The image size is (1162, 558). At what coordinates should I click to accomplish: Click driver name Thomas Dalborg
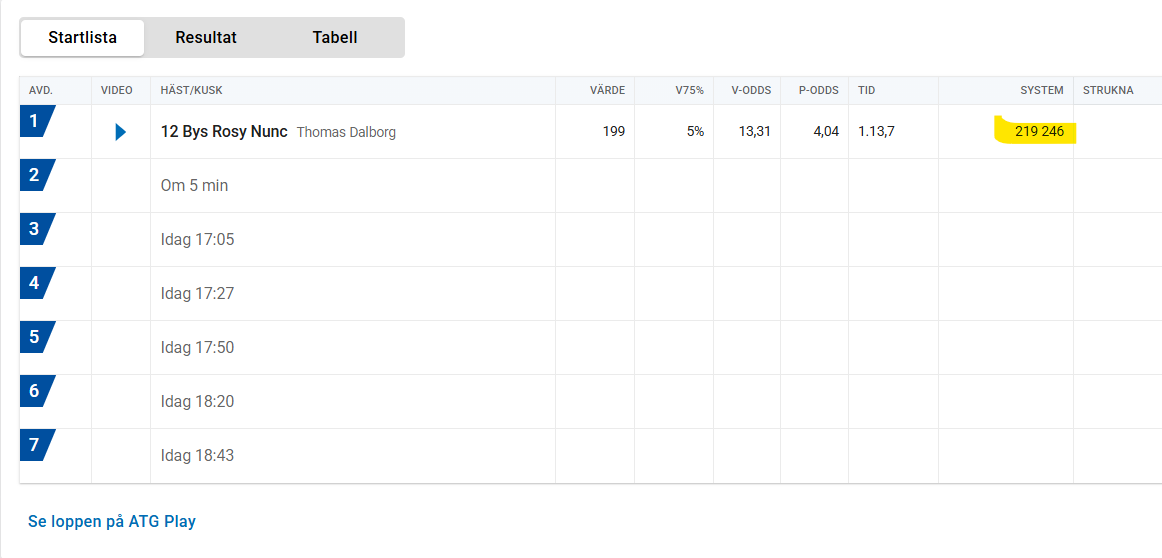click(346, 133)
